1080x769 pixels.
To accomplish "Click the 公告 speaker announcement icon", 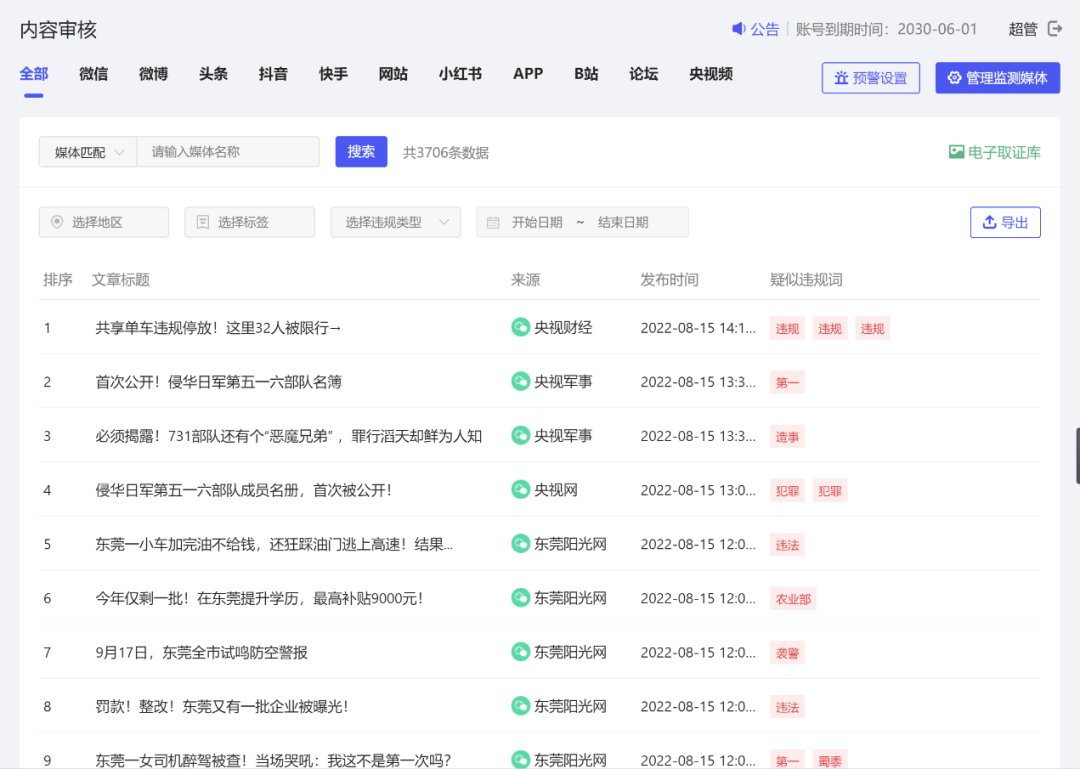I will (x=737, y=29).
